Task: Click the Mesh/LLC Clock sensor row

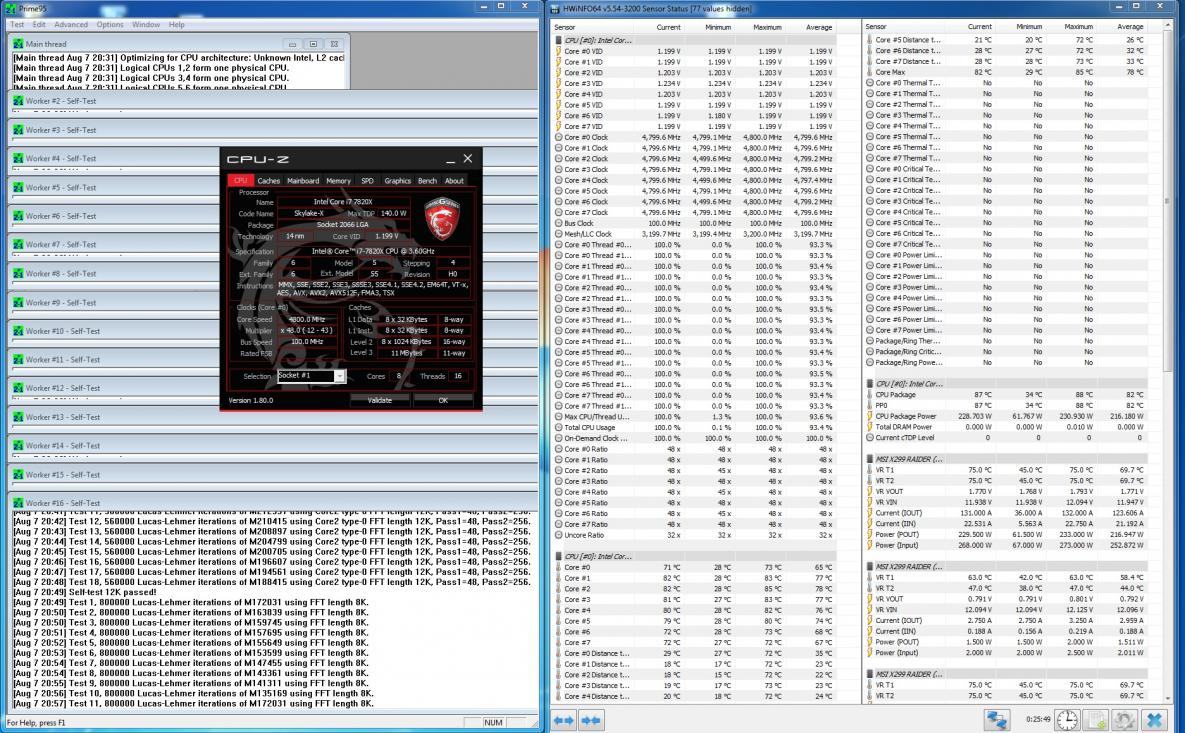Action: 694,234
